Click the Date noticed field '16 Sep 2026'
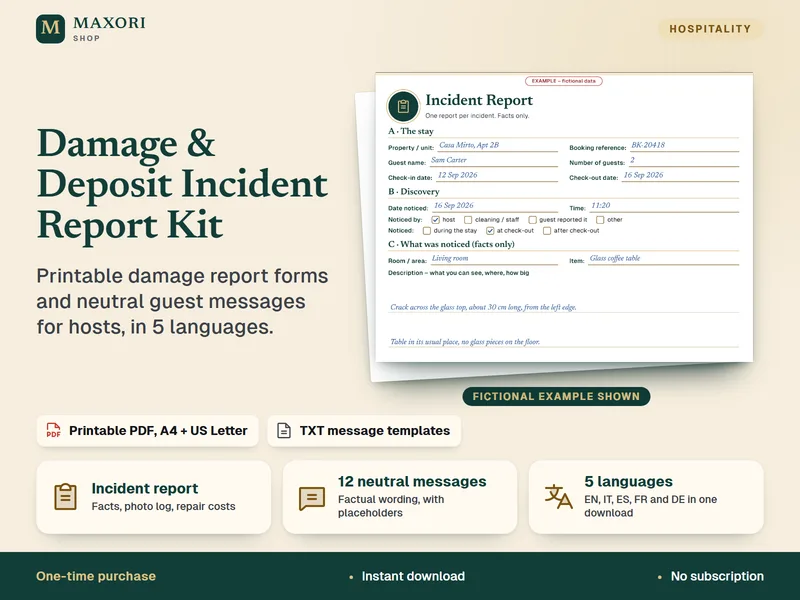The height and width of the screenshot is (600, 800). pos(495,206)
